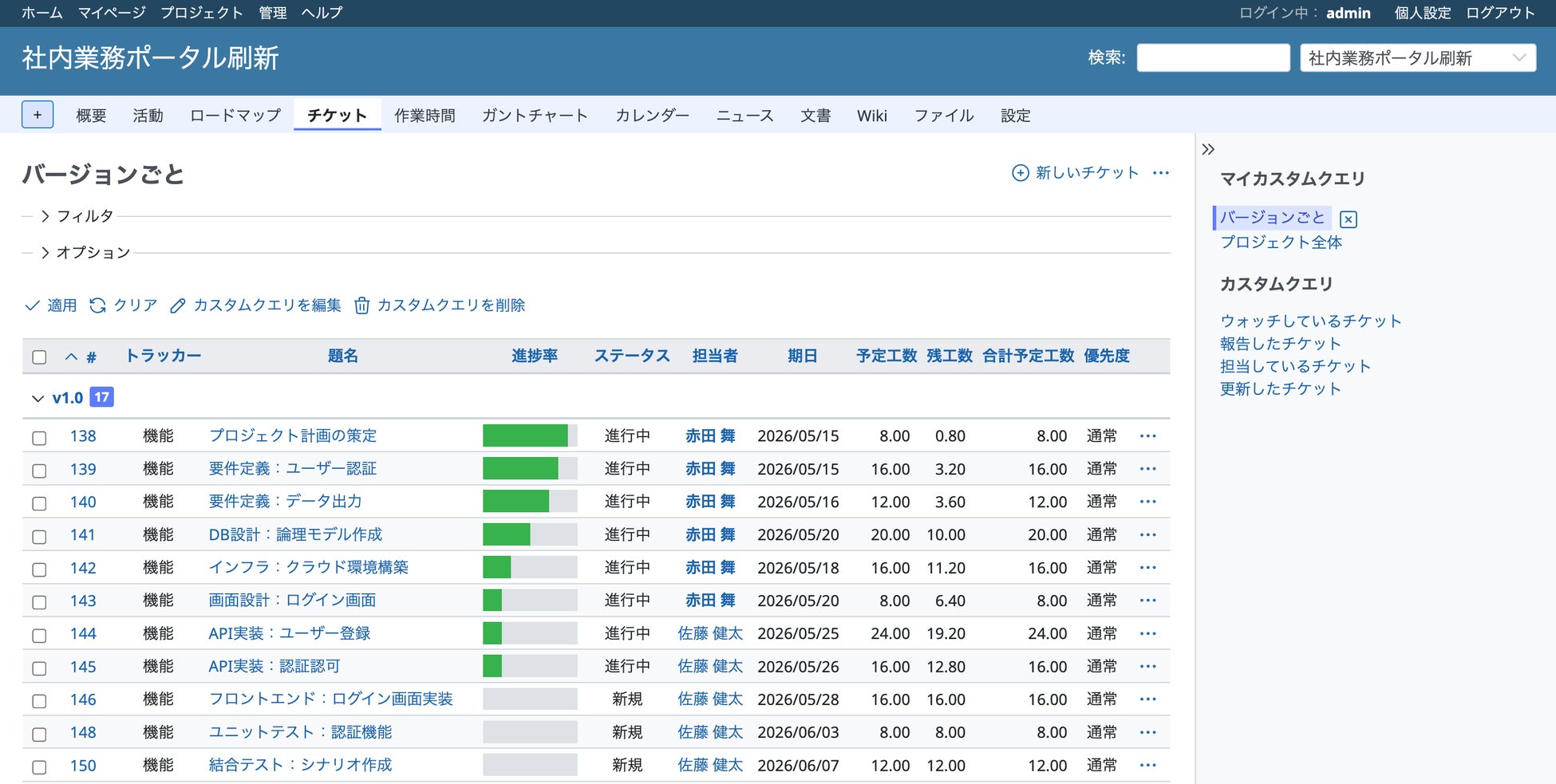Open the プロジェクト全体 custom query

click(x=1281, y=242)
